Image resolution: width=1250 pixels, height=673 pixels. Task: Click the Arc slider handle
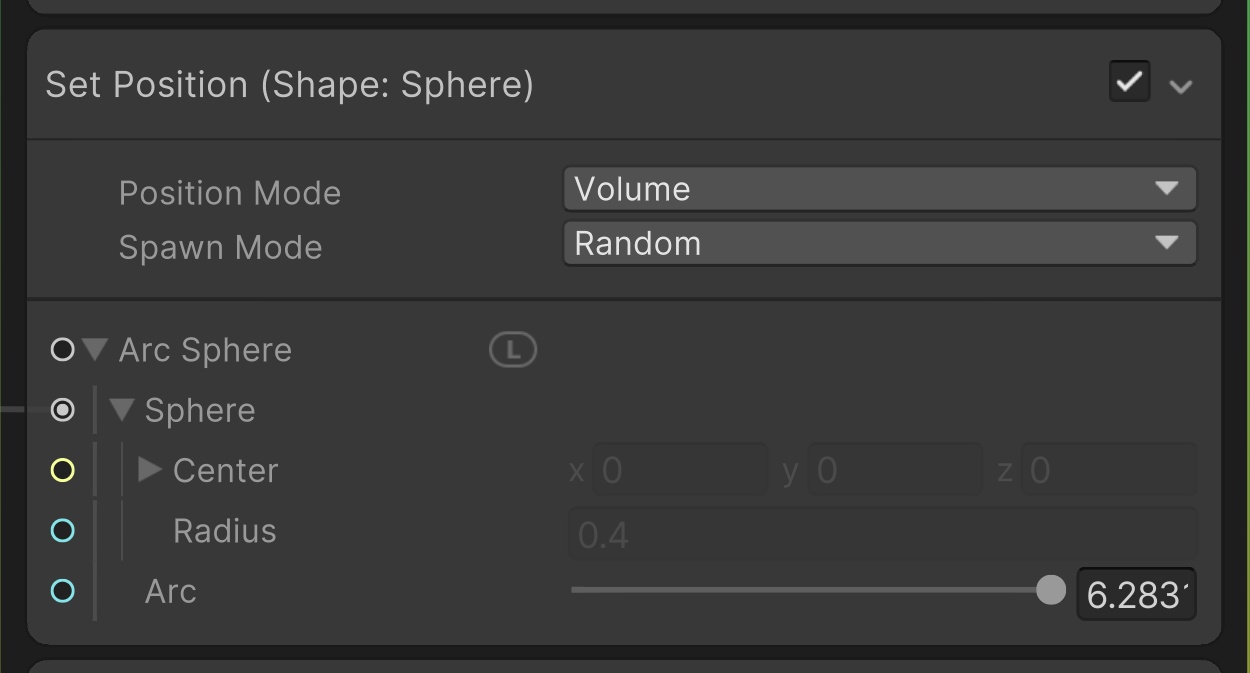coord(1051,590)
